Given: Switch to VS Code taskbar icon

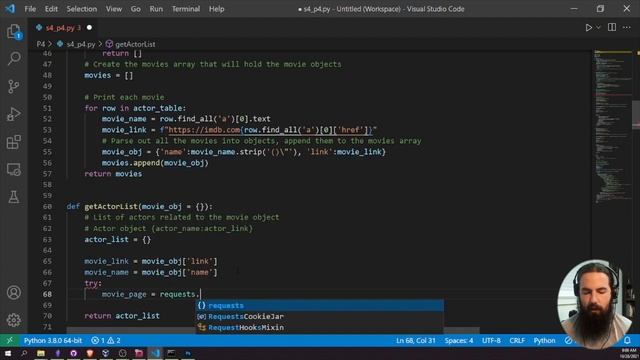Looking at the screenshot, I should click(x=155, y=353).
